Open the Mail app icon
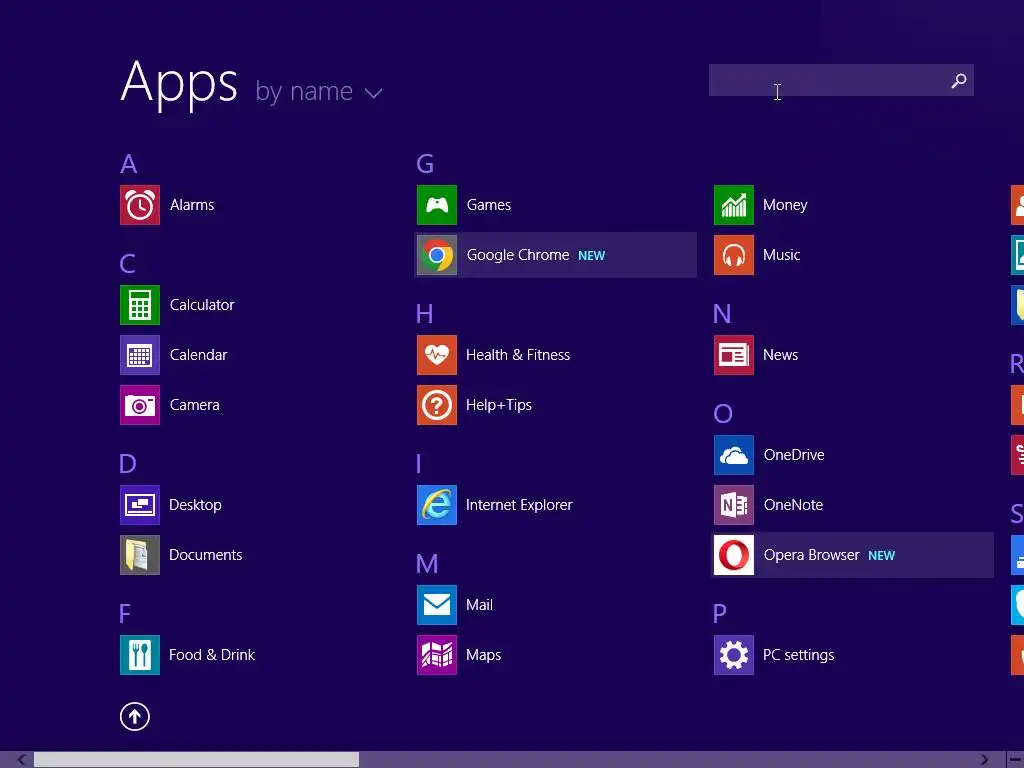 click(437, 605)
